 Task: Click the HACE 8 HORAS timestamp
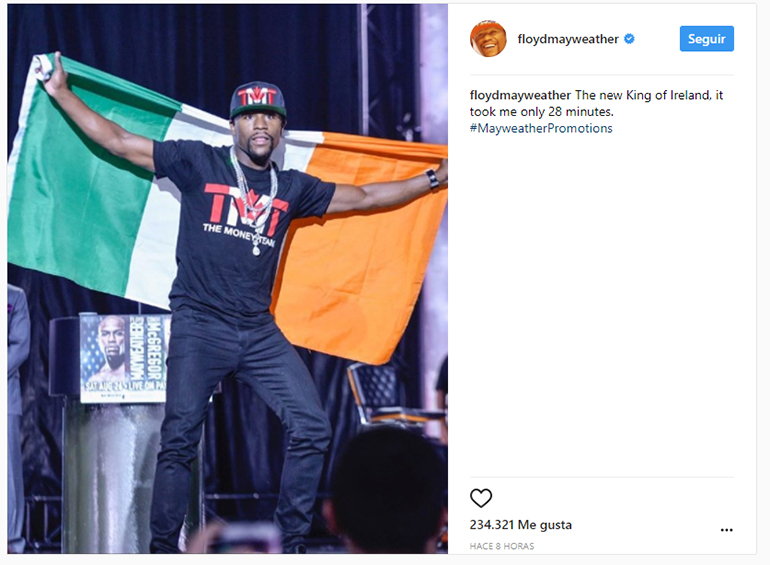pyautogui.click(x=502, y=546)
